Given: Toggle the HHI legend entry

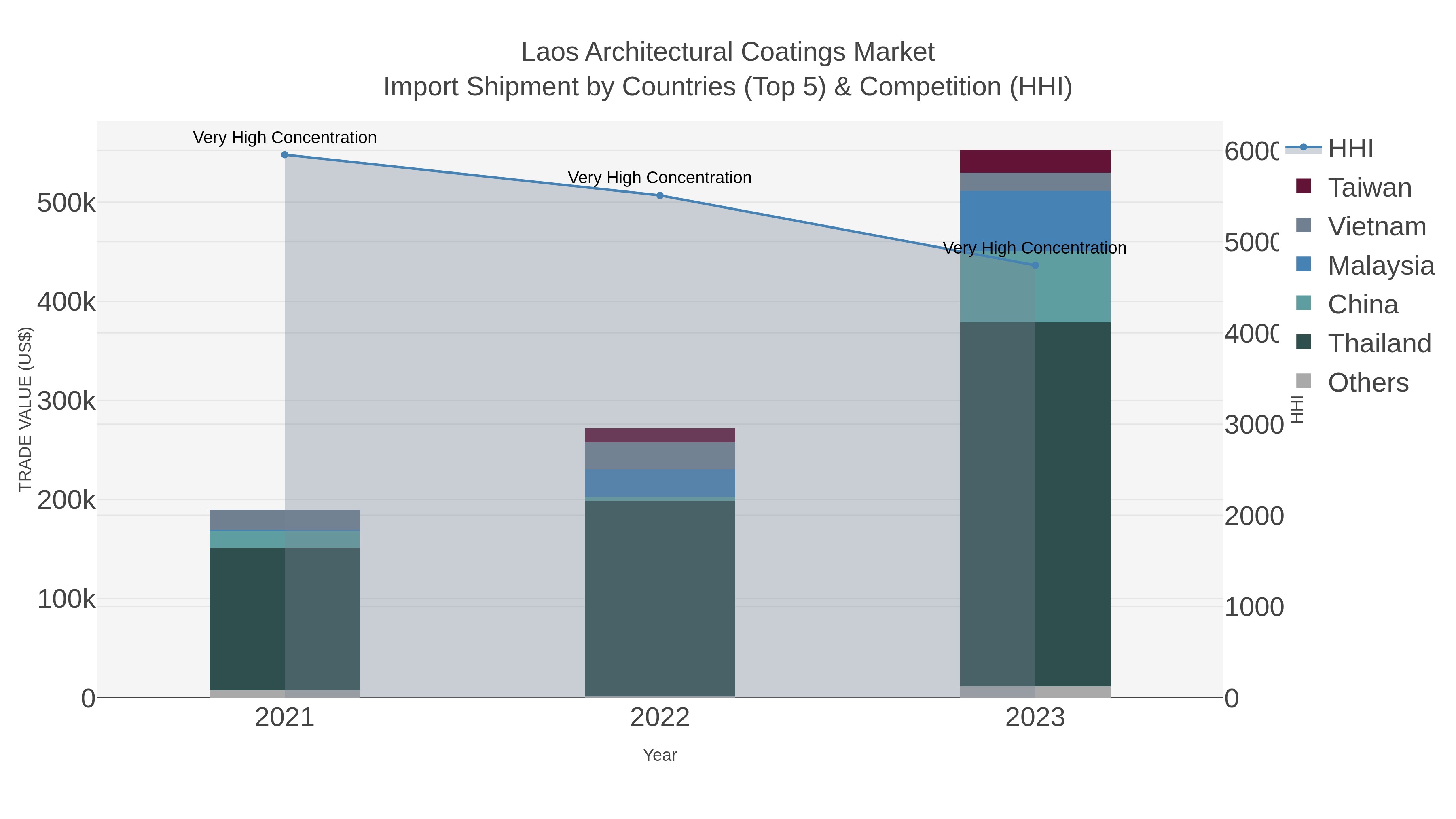Looking at the screenshot, I should click(1329, 149).
